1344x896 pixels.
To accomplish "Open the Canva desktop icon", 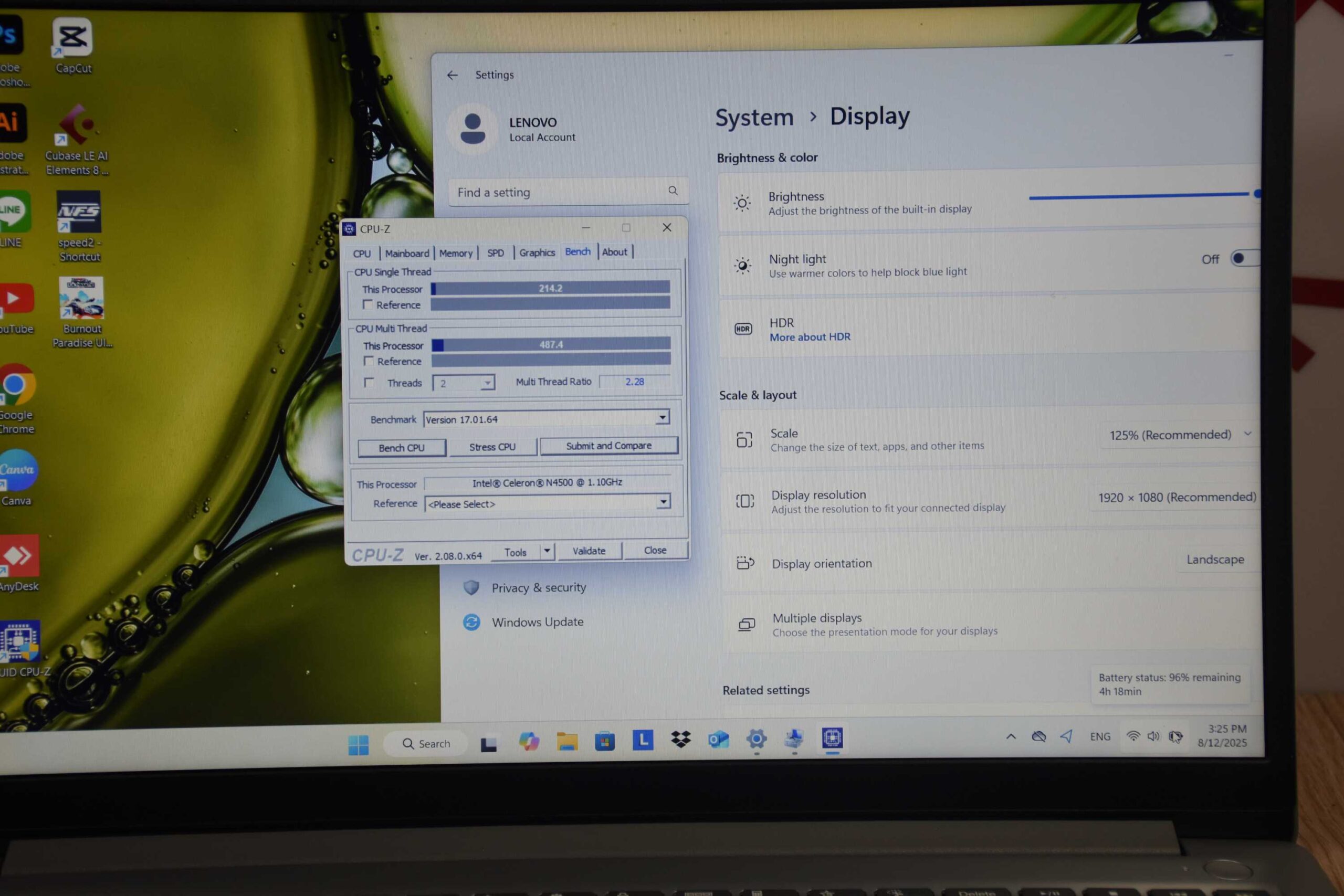I will [x=17, y=478].
